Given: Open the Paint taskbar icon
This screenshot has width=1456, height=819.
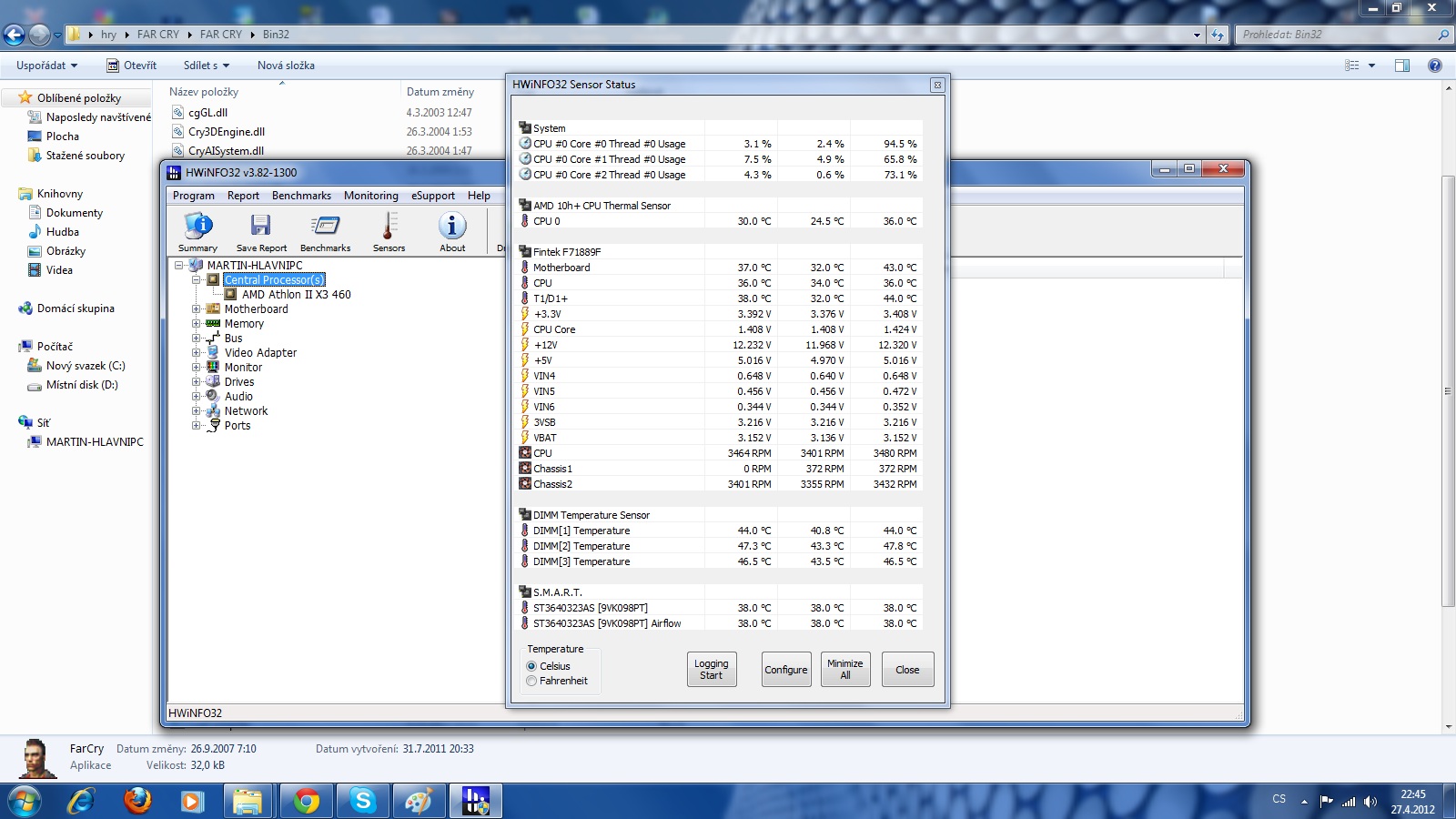Looking at the screenshot, I should (x=419, y=801).
